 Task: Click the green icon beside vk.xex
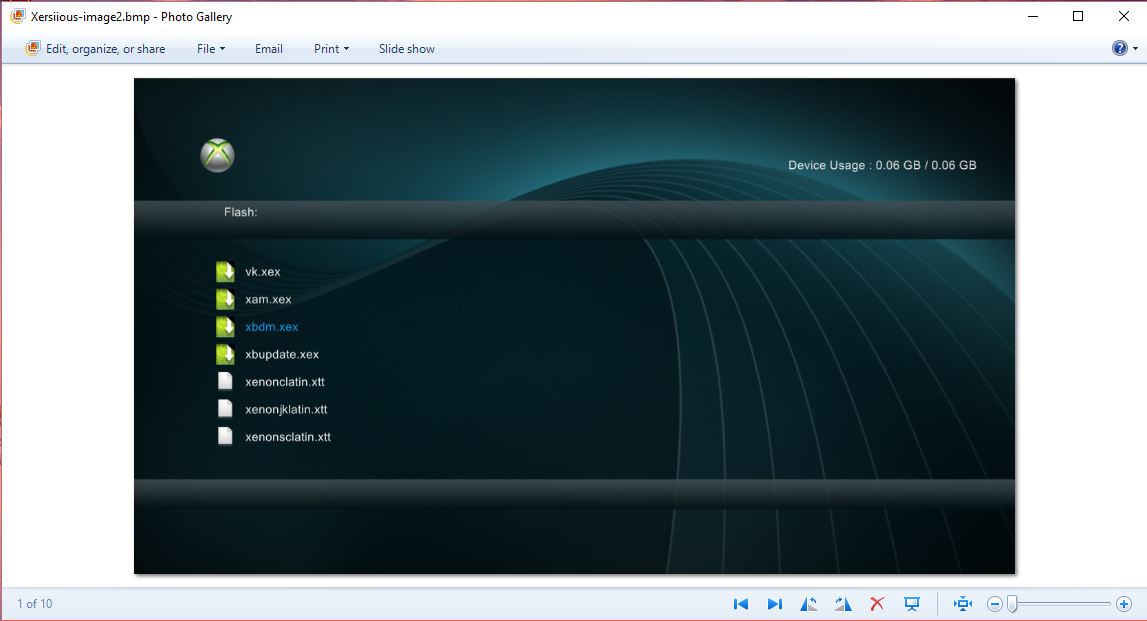point(225,271)
